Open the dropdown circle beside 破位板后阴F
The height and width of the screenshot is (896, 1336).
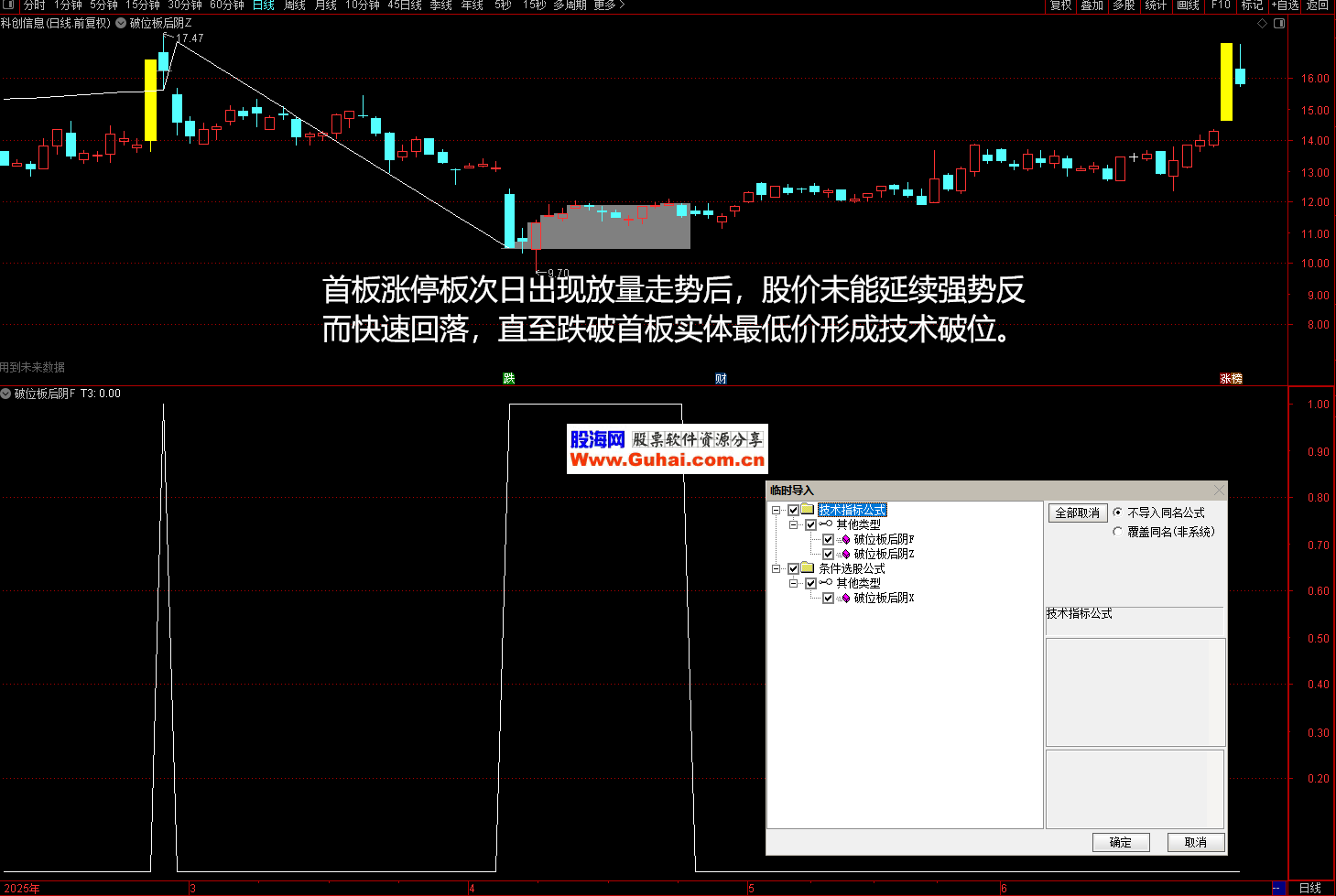(x=5, y=394)
